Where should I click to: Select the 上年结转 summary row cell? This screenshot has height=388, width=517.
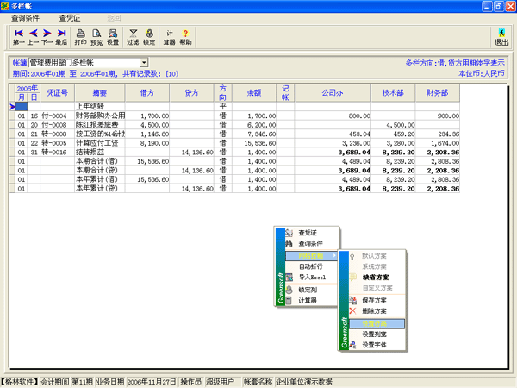pos(100,106)
